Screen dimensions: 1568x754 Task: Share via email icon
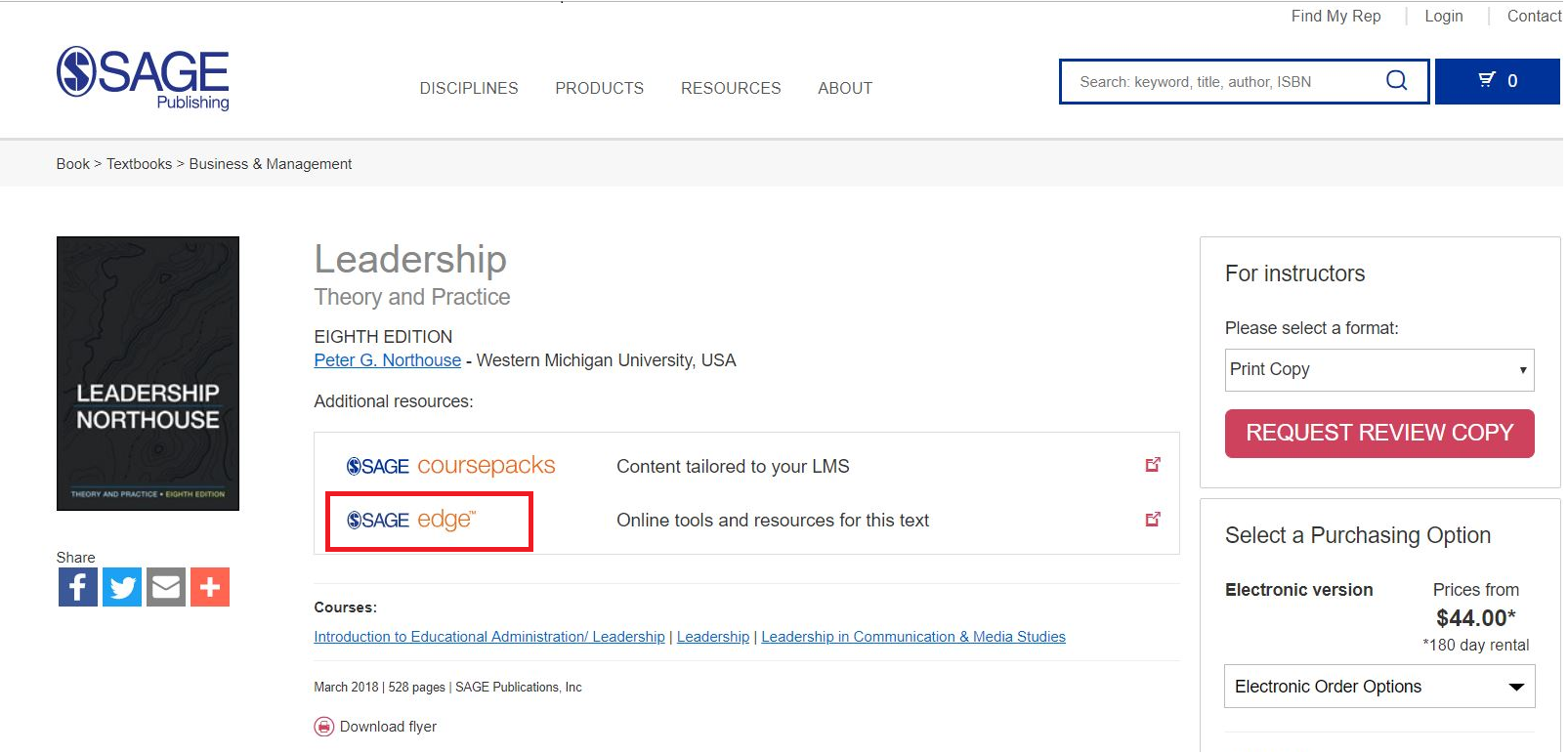[166, 587]
